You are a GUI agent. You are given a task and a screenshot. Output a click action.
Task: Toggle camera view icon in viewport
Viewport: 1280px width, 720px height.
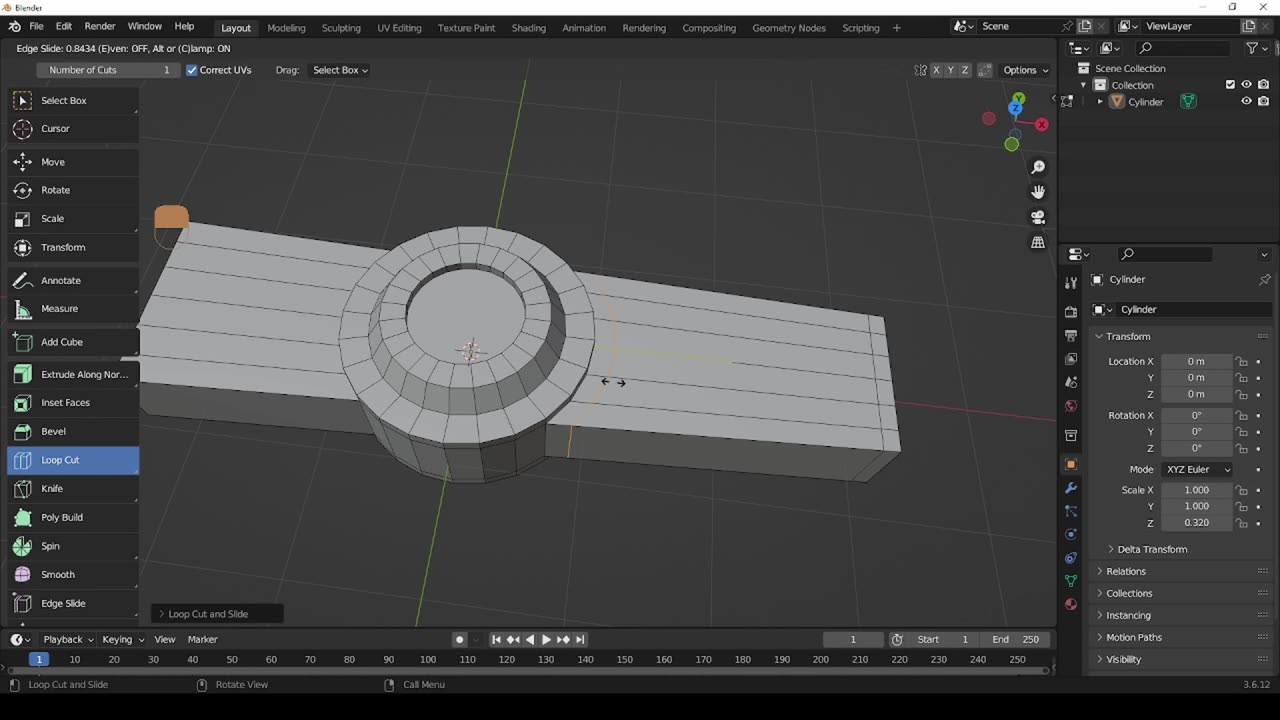click(x=1038, y=217)
